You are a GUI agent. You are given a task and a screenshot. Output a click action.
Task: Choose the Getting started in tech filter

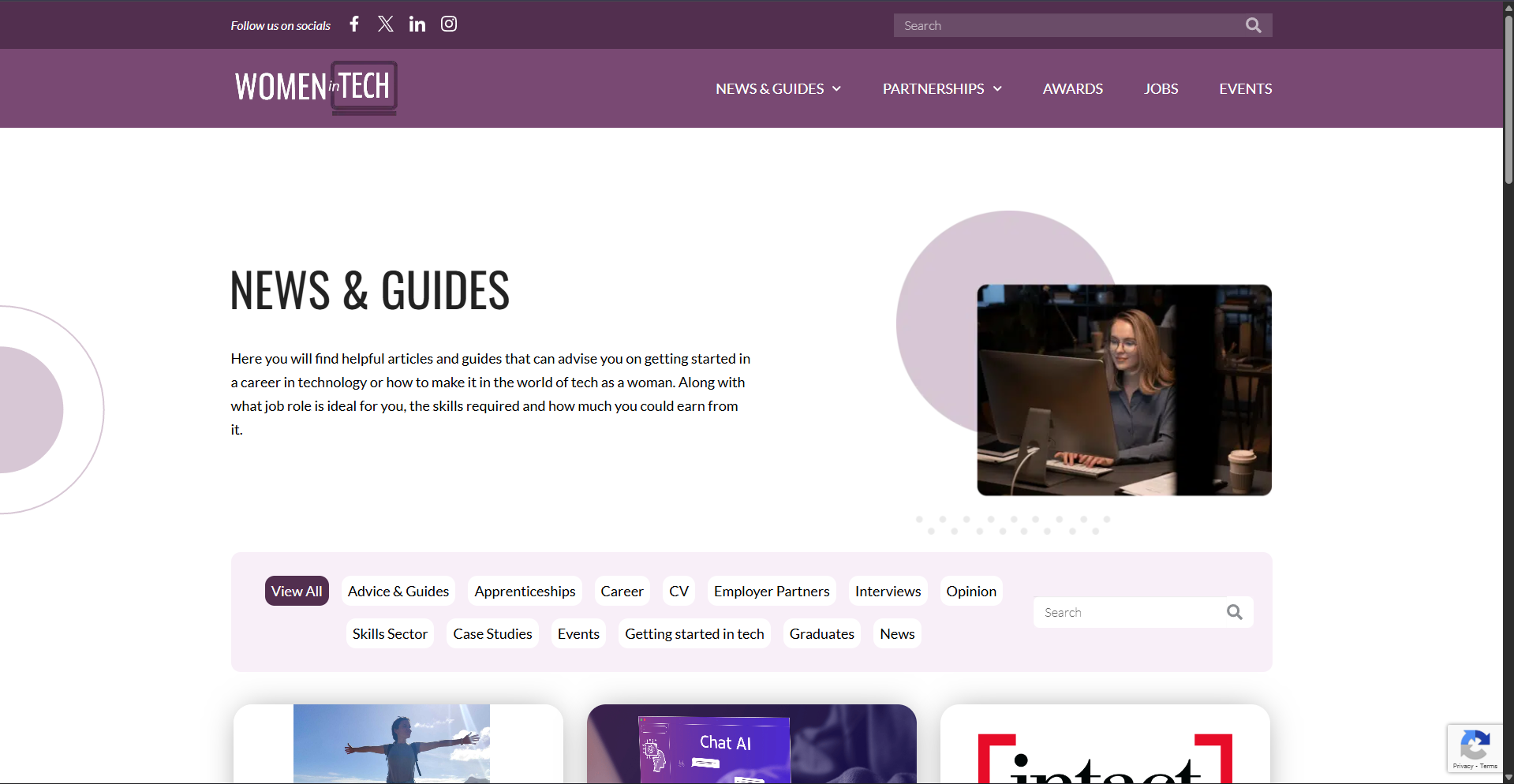coord(694,634)
